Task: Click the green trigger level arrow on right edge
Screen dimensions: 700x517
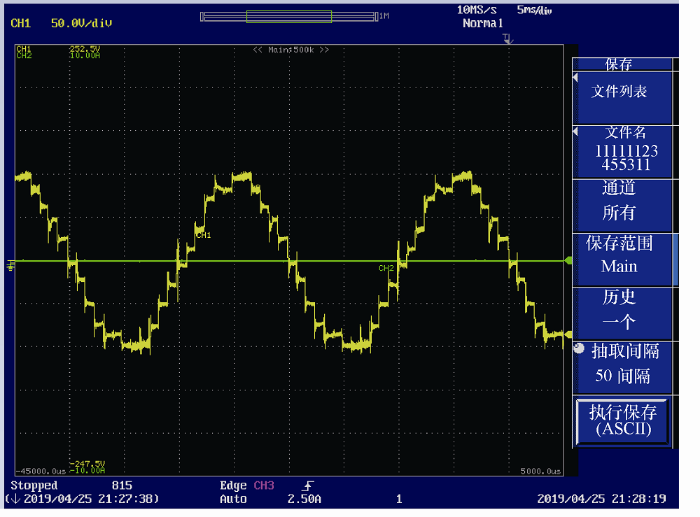Action: click(x=569, y=260)
